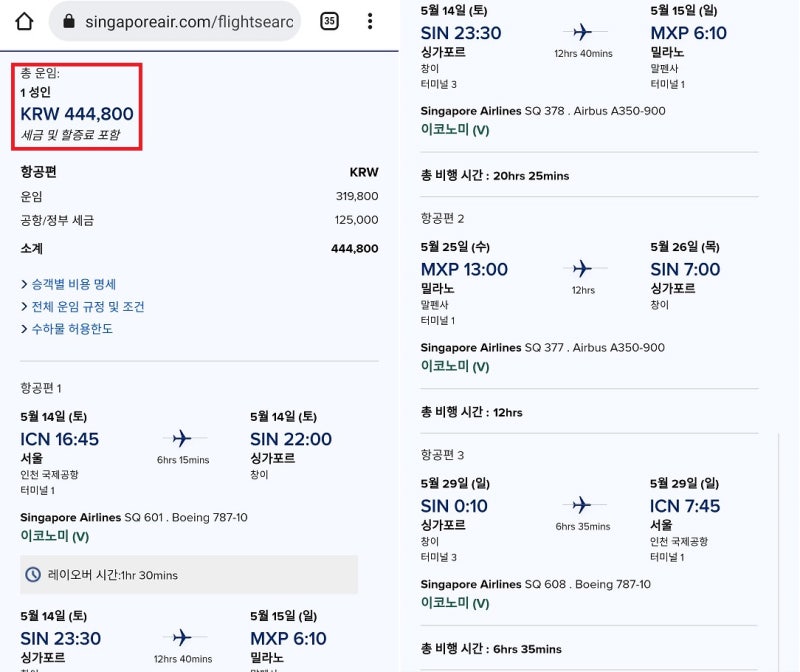
Task: Open the browser three-dot menu
Action: (370, 21)
